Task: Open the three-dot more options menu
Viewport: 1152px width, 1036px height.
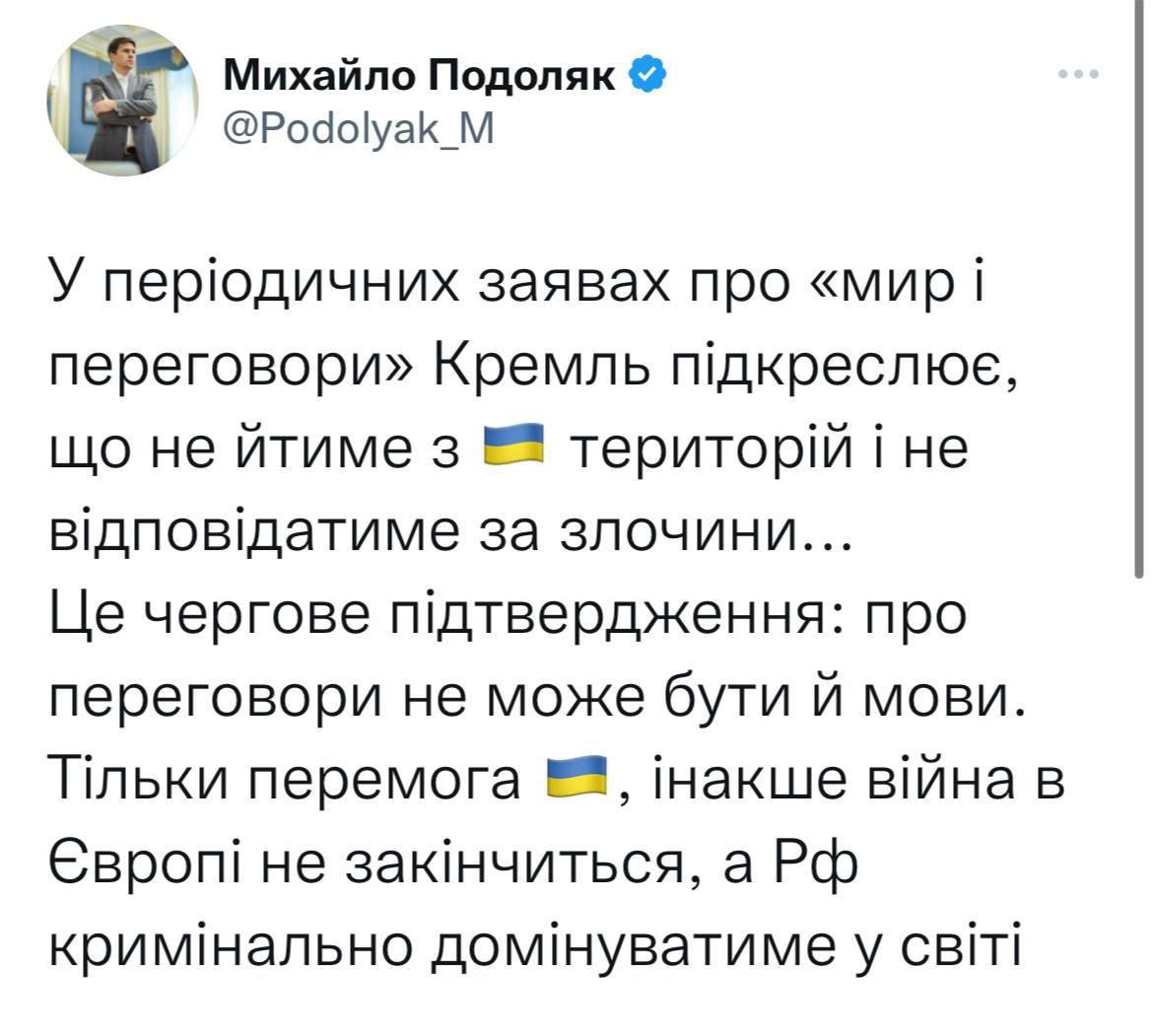Action: [x=1079, y=74]
